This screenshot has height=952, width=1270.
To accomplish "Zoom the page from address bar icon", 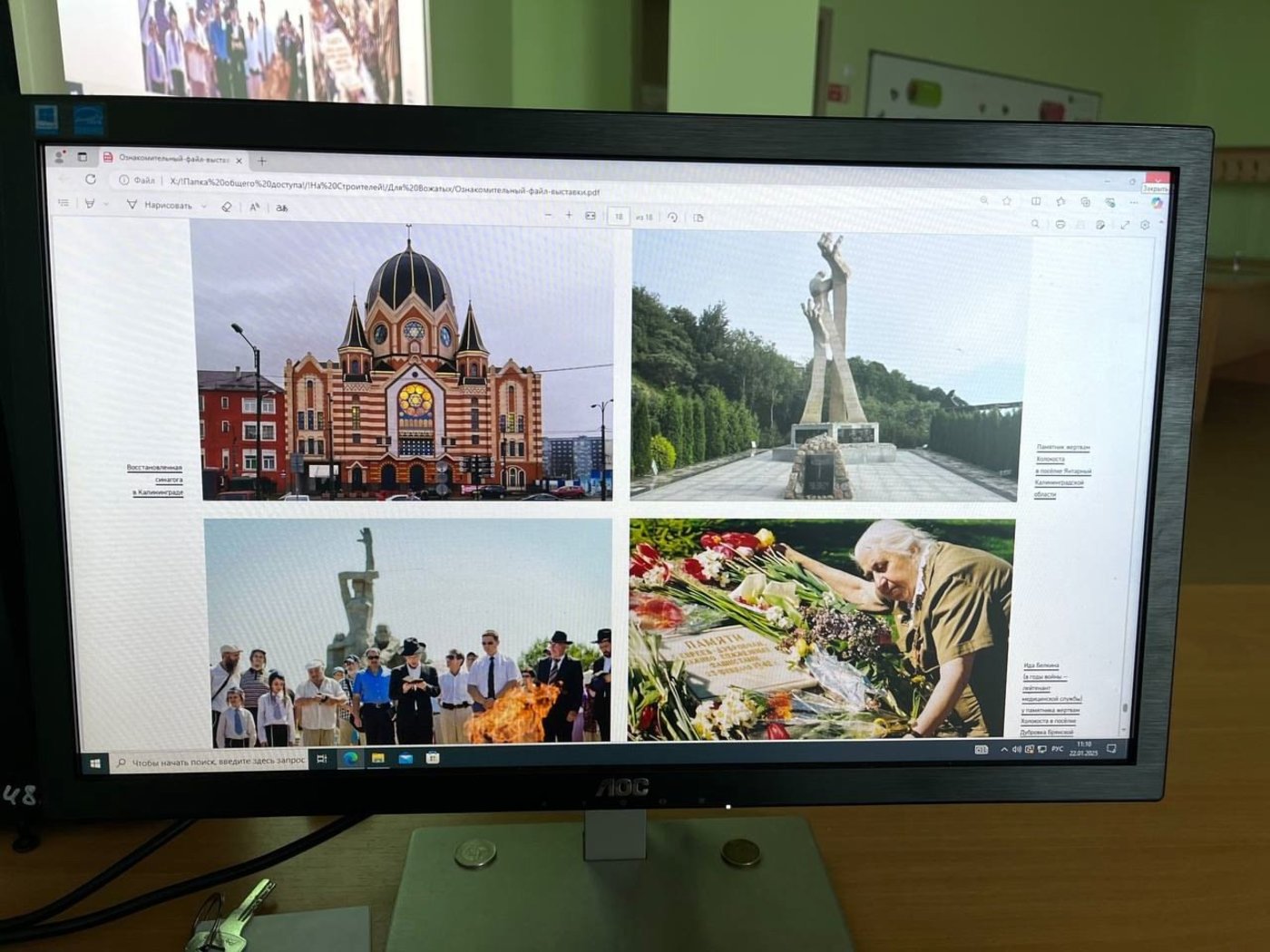I will click(984, 200).
